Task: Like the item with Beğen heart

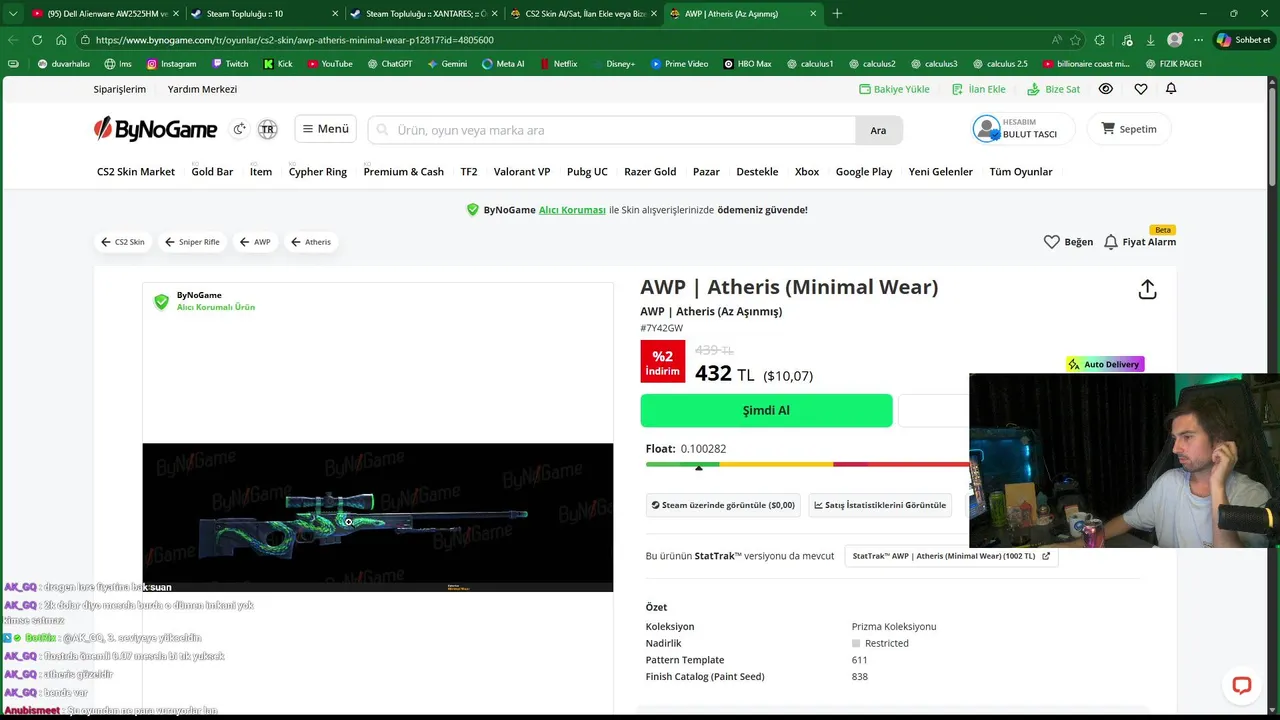Action: tap(1068, 242)
